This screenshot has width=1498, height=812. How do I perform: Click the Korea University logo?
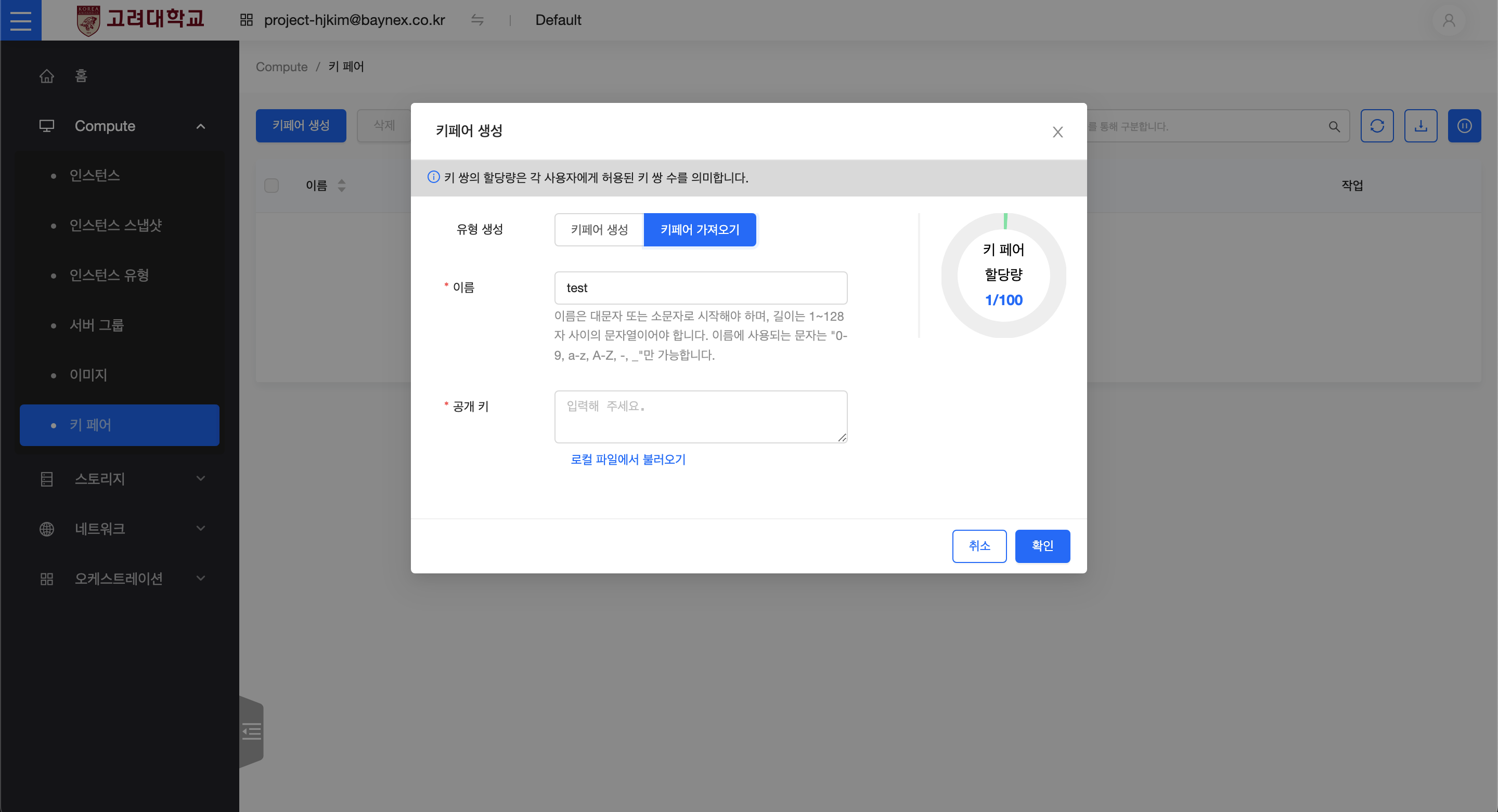pyautogui.click(x=140, y=20)
